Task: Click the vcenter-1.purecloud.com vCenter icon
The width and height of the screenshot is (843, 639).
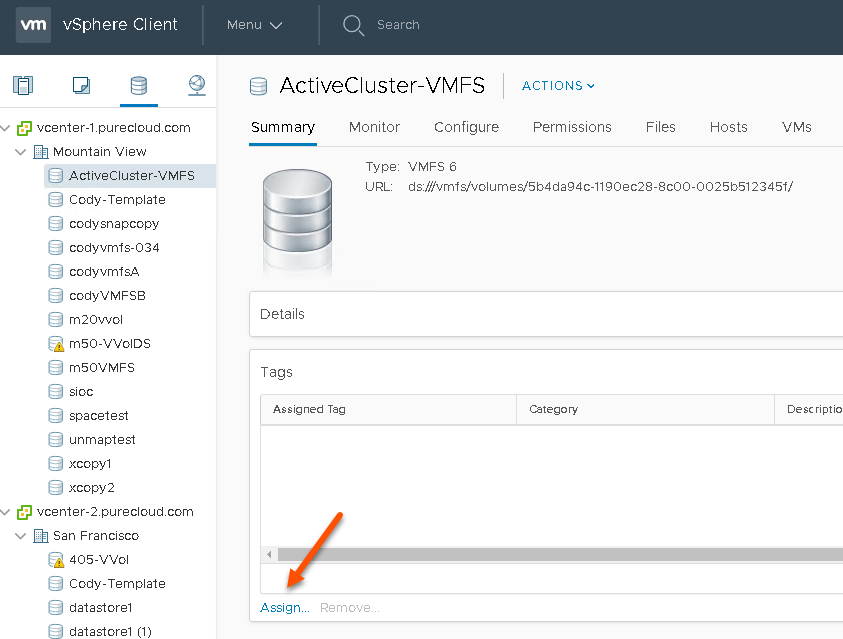Action: pyautogui.click(x=24, y=128)
